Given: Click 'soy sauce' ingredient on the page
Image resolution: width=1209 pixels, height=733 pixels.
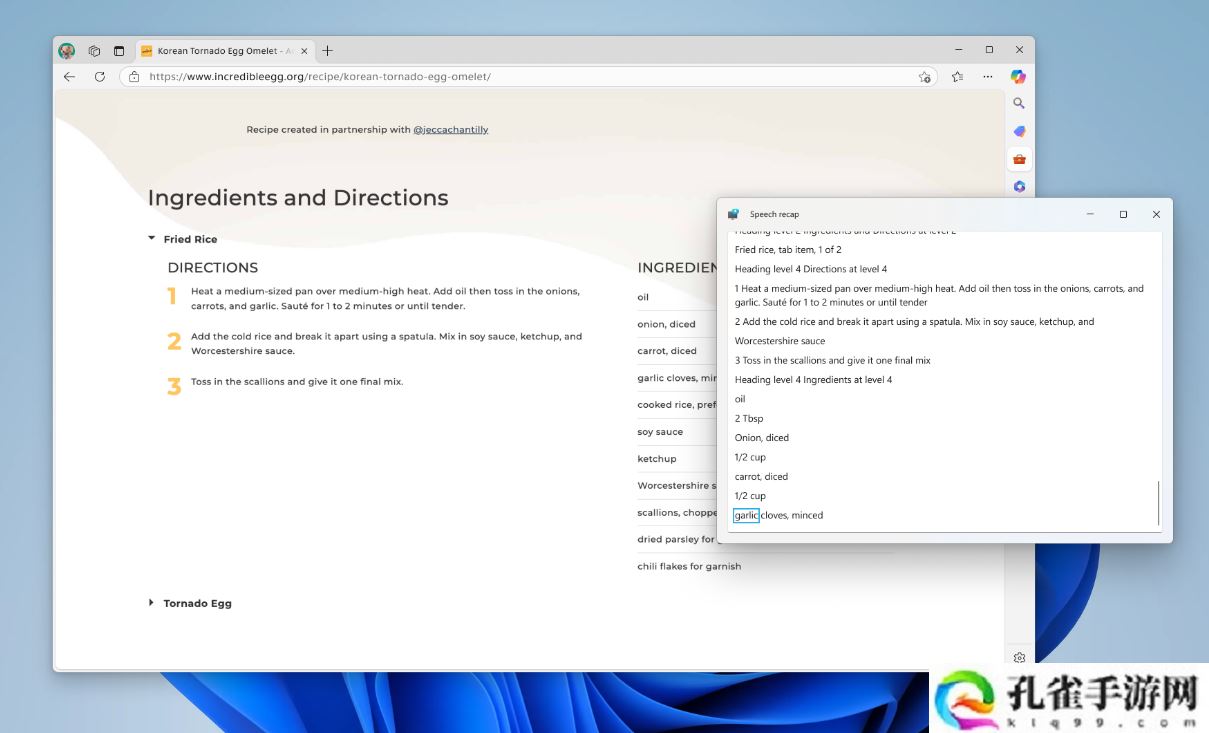Looking at the screenshot, I should click(x=660, y=432).
